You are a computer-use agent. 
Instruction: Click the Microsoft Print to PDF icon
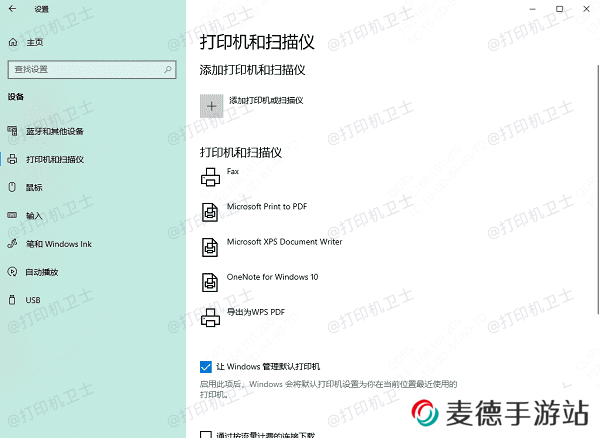(x=210, y=212)
